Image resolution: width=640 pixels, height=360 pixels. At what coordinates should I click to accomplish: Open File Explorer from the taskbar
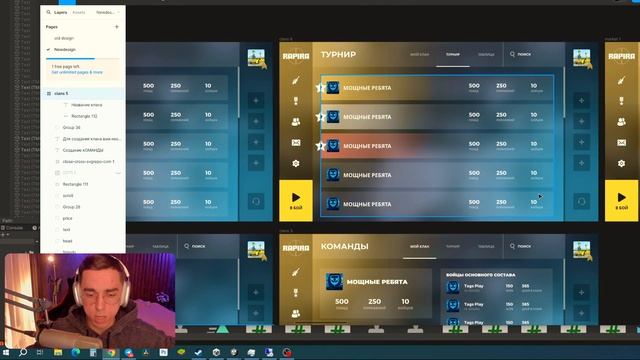tap(58, 352)
